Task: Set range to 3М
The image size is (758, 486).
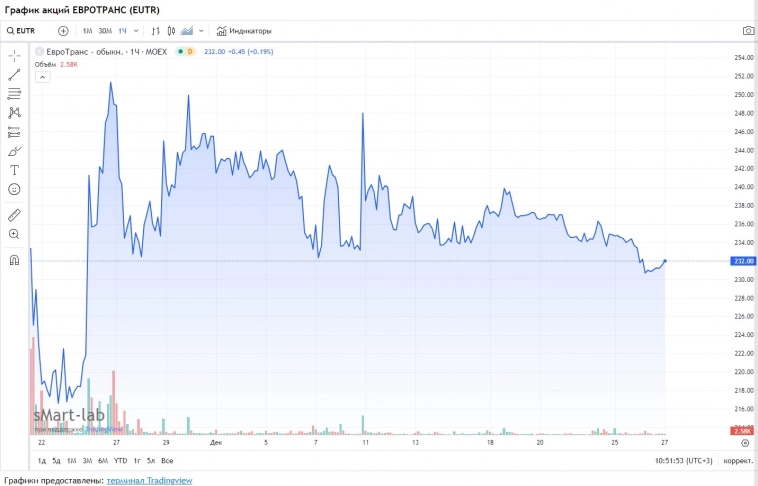Action: coord(87,461)
